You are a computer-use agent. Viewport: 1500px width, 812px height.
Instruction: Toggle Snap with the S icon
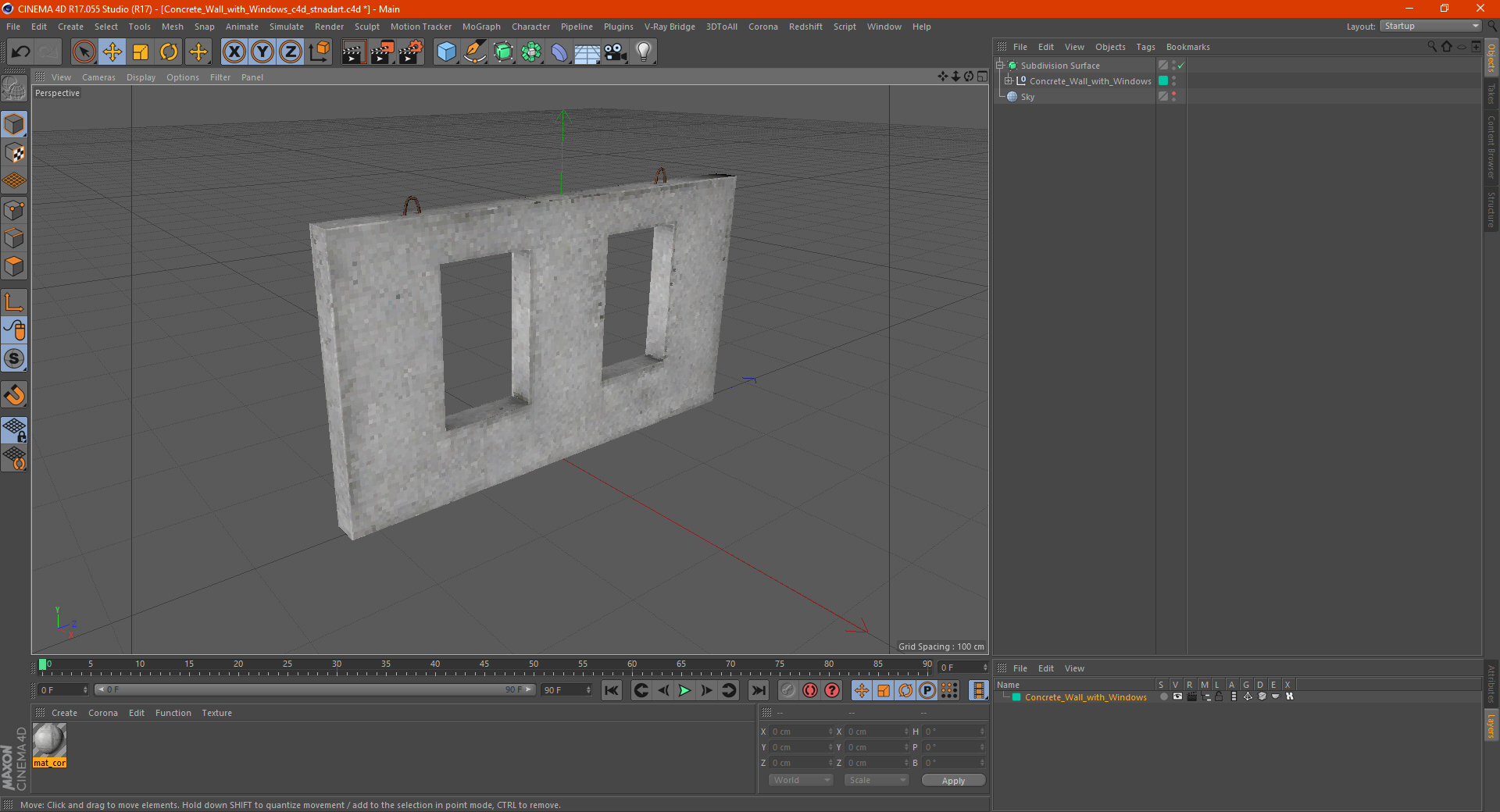coord(14,359)
